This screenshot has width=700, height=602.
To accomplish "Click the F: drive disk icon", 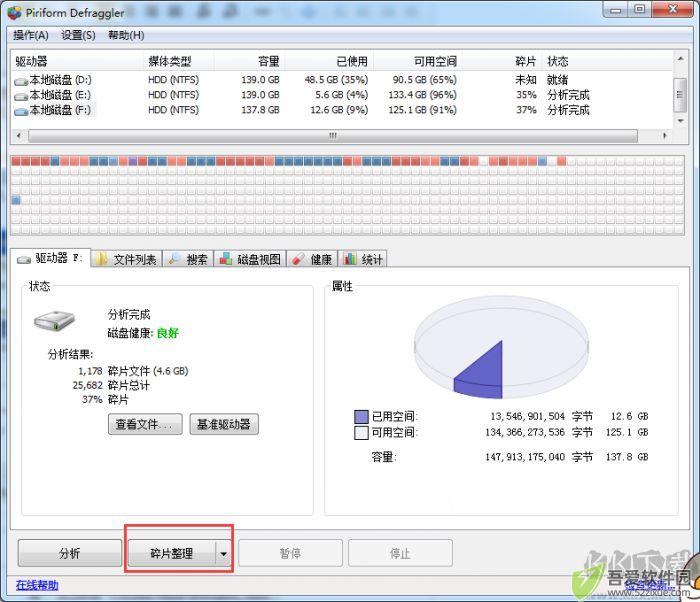I will tap(21, 111).
